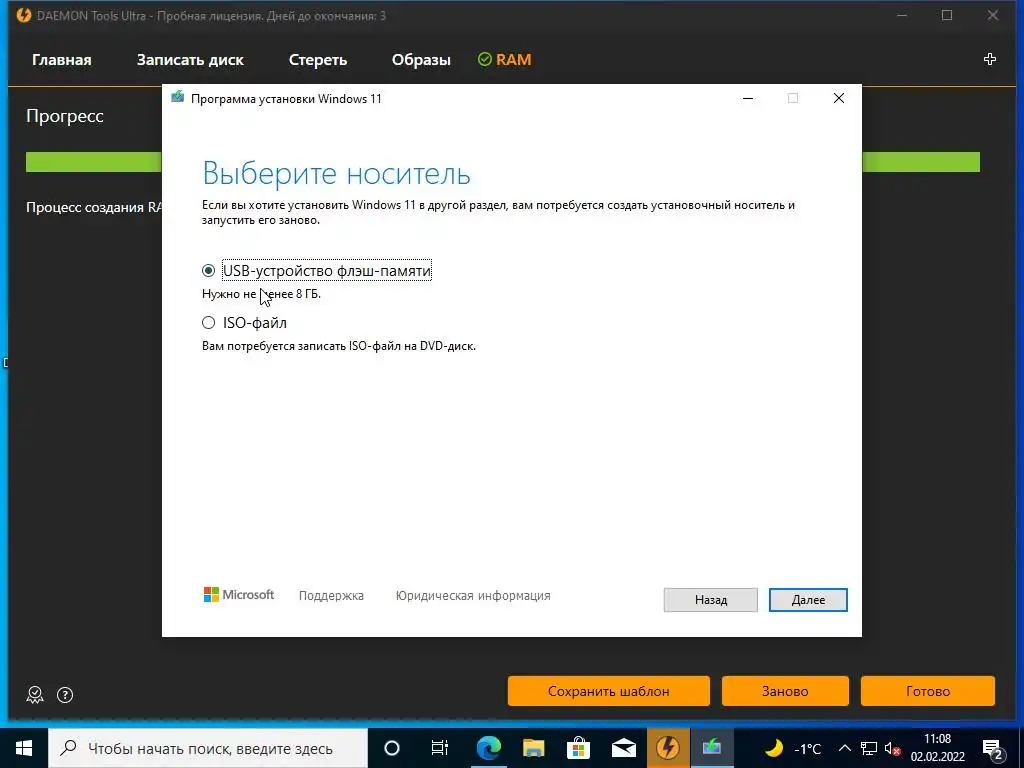Open the Поддержка link
This screenshot has width=1024, height=768.
pos(331,596)
